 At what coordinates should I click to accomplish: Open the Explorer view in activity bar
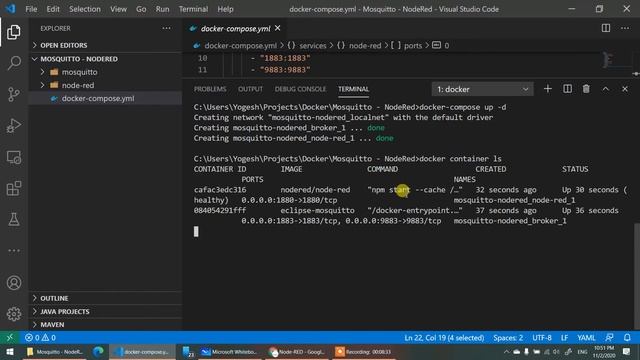[x=14, y=32]
